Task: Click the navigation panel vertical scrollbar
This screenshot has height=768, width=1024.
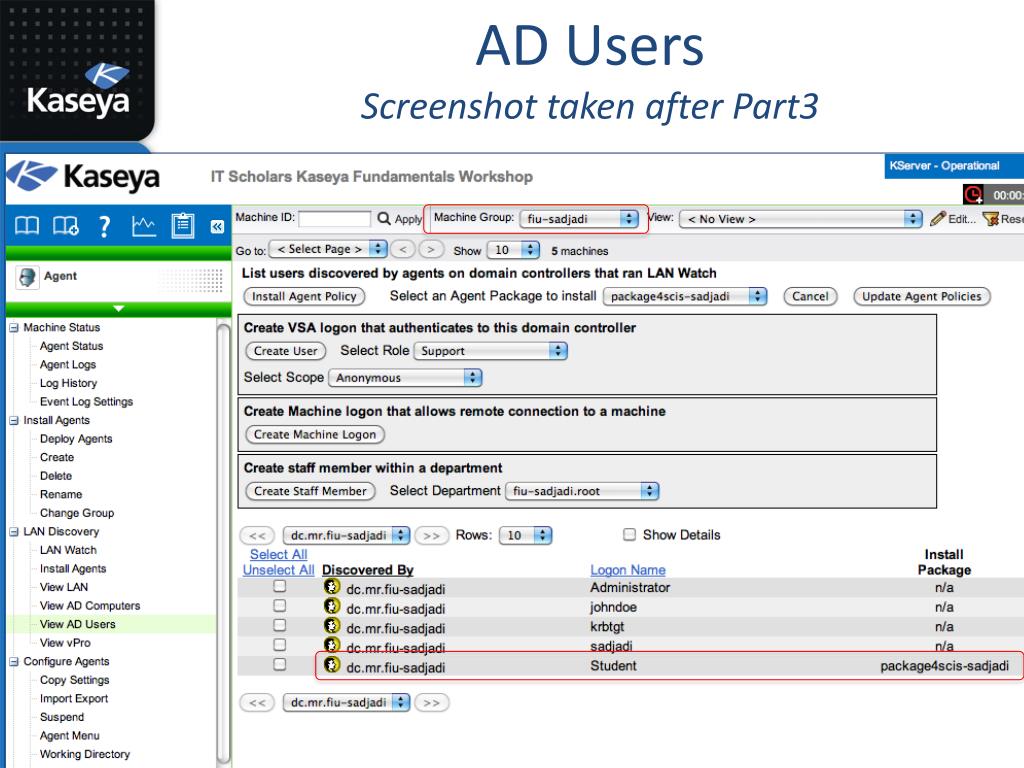Action: pos(223,542)
